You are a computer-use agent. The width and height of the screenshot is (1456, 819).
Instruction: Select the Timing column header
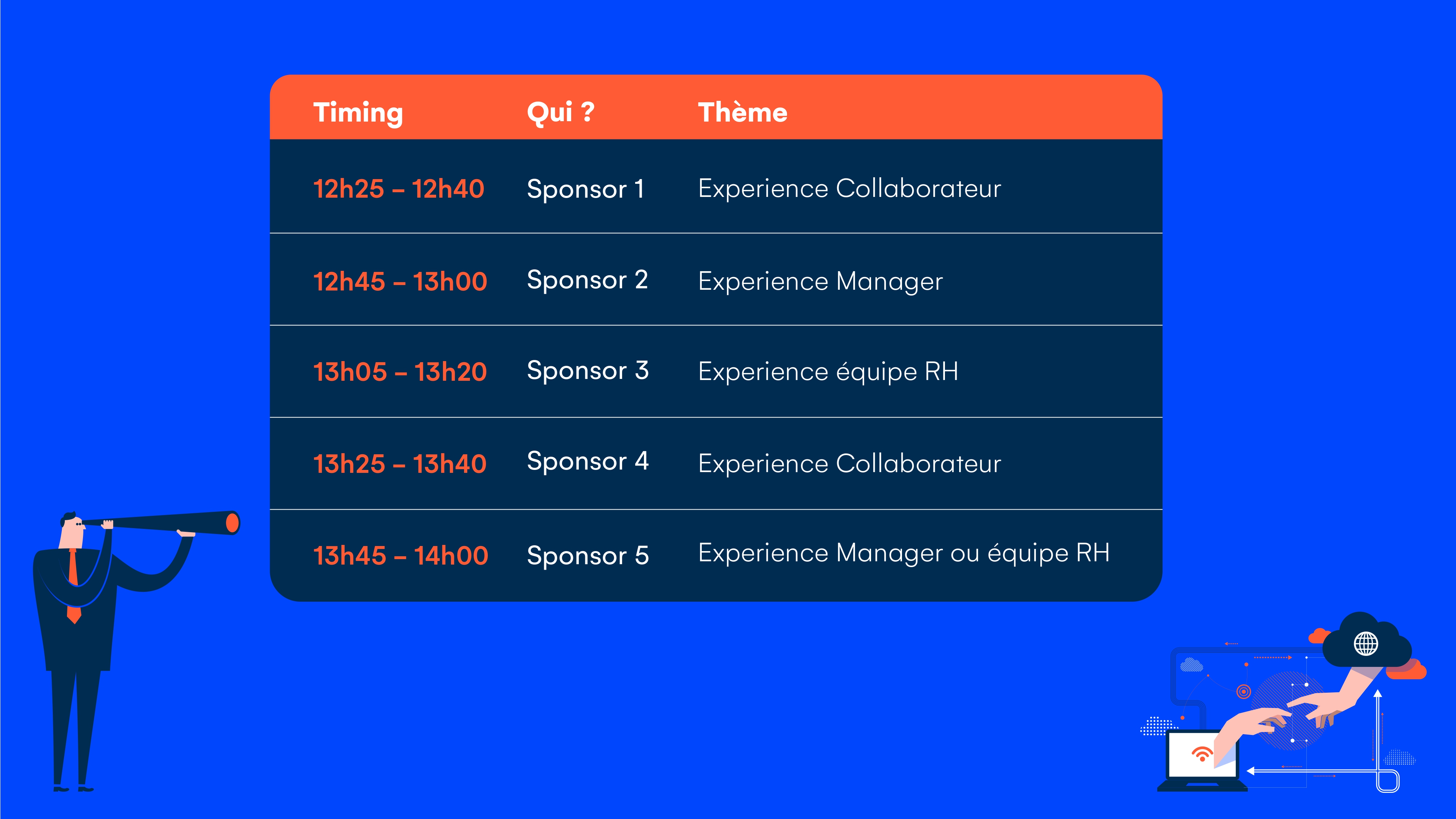358,112
